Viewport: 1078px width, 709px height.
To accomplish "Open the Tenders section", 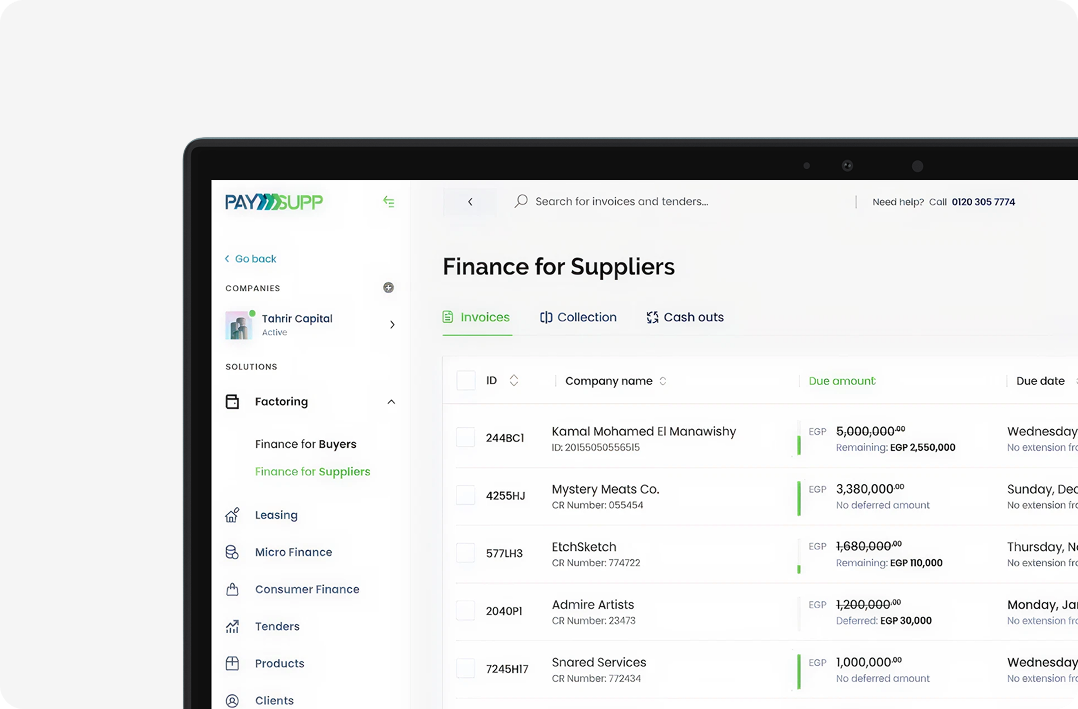I will pos(277,626).
